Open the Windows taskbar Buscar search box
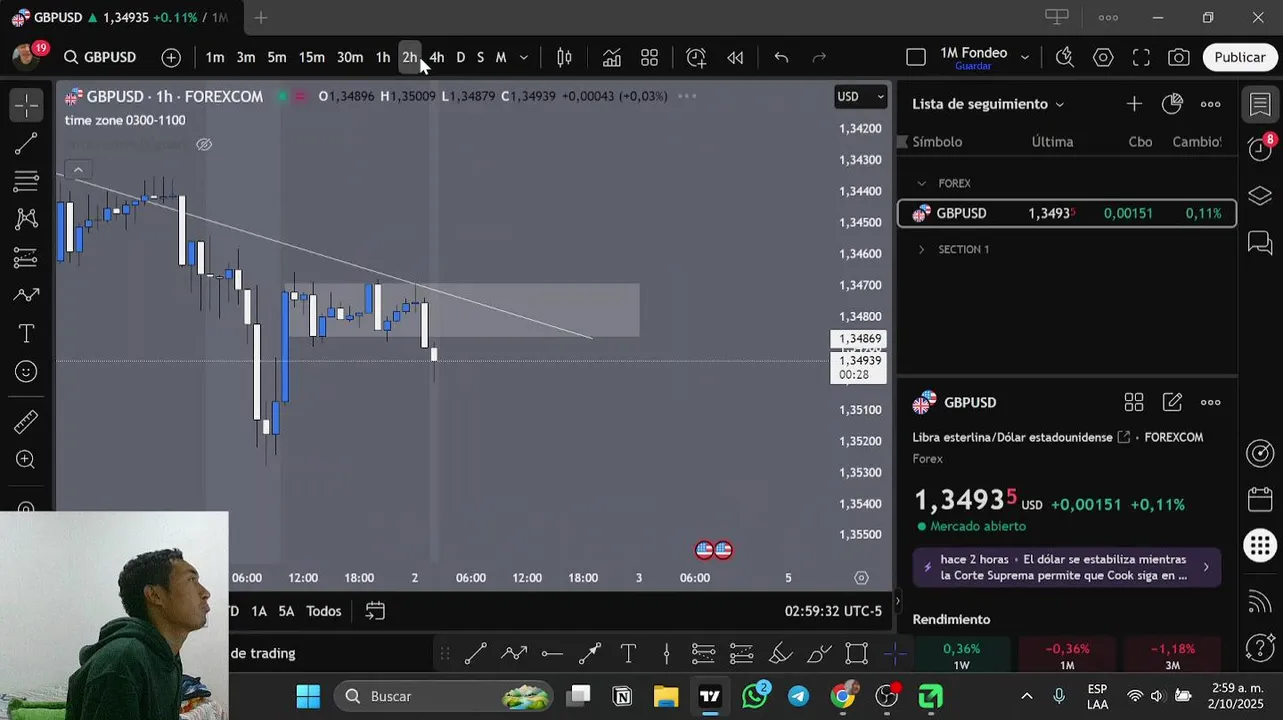This screenshot has height=720, width=1283. click(x=445, y=696)
